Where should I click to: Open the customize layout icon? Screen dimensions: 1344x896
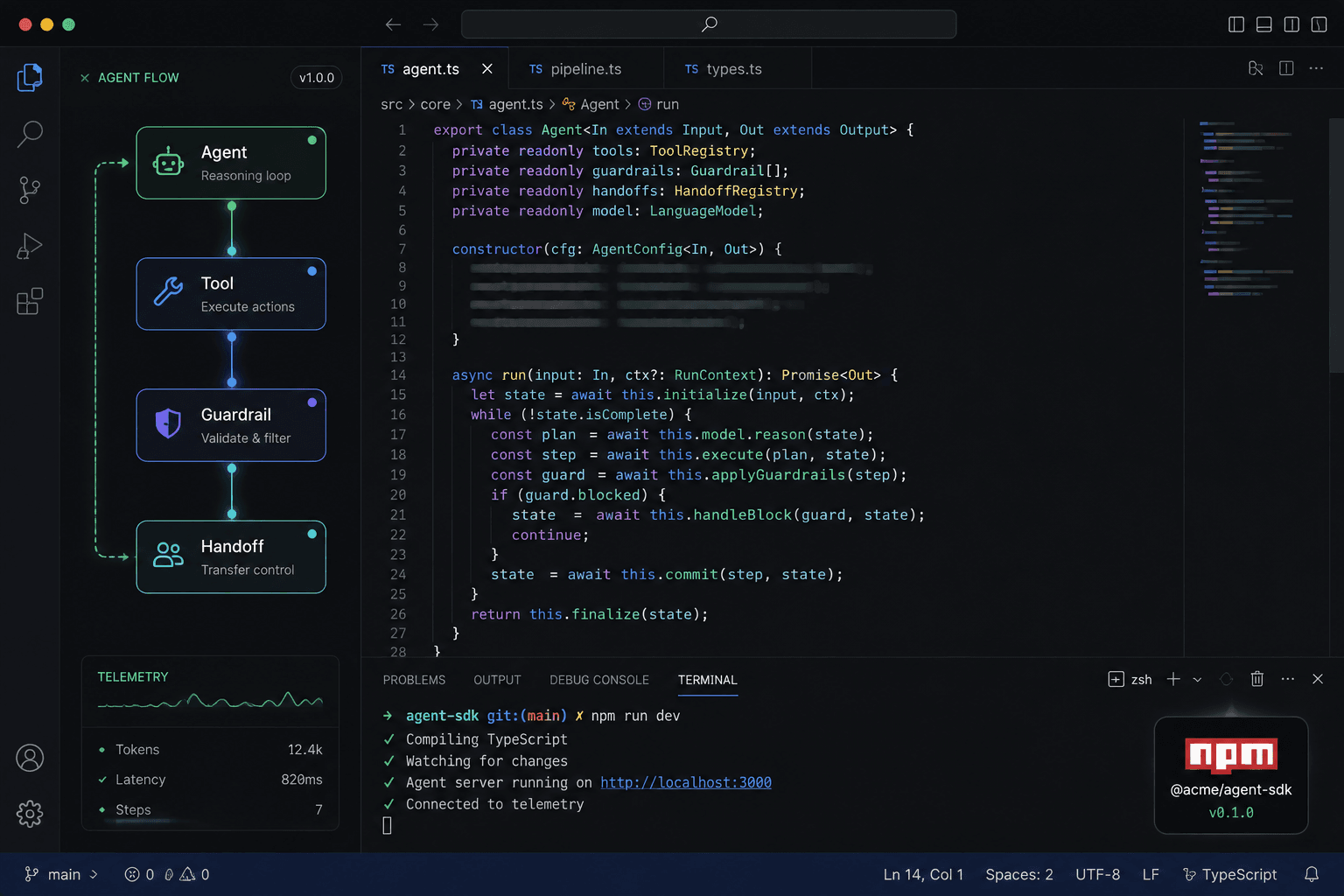(x=1319, y=24)
